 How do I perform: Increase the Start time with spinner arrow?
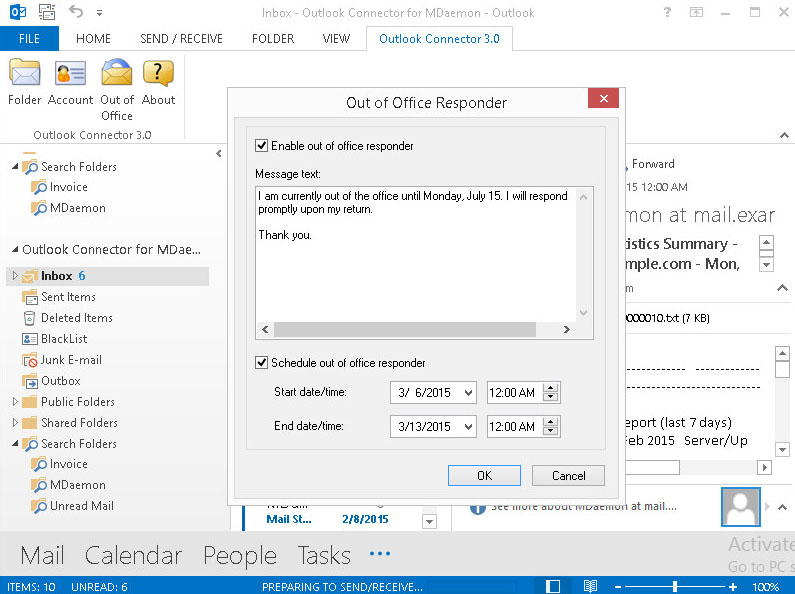pyautogui.click(x=551, y=388)
